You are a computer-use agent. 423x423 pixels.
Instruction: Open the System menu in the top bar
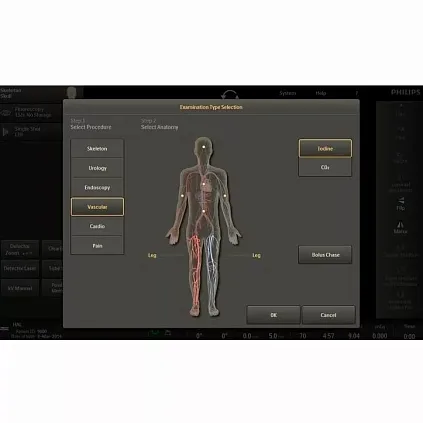click(x=288, y=93)
